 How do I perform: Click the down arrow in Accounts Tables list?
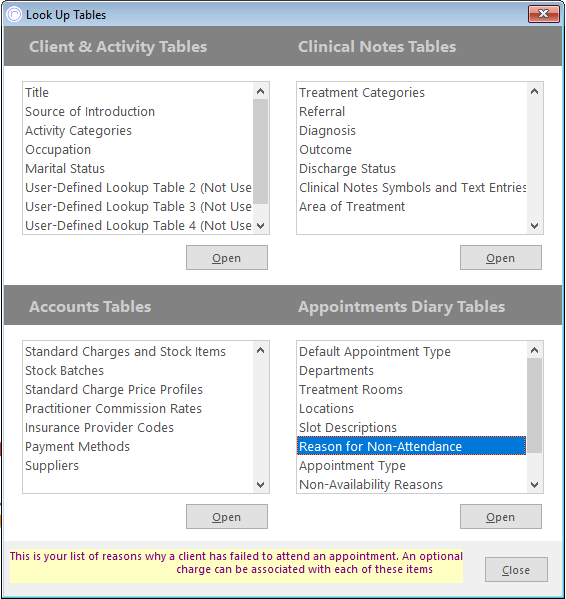point(260,485)
